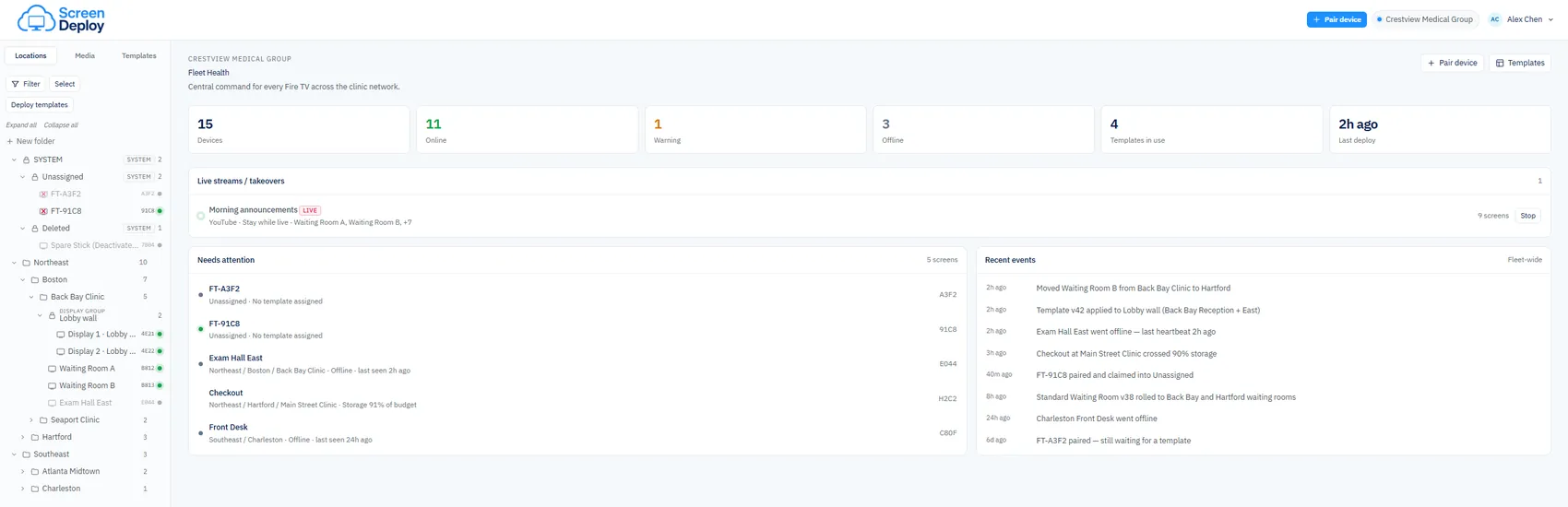Expand the Hartford folder
Screen dimensions: 1568x507
[23, 438]
